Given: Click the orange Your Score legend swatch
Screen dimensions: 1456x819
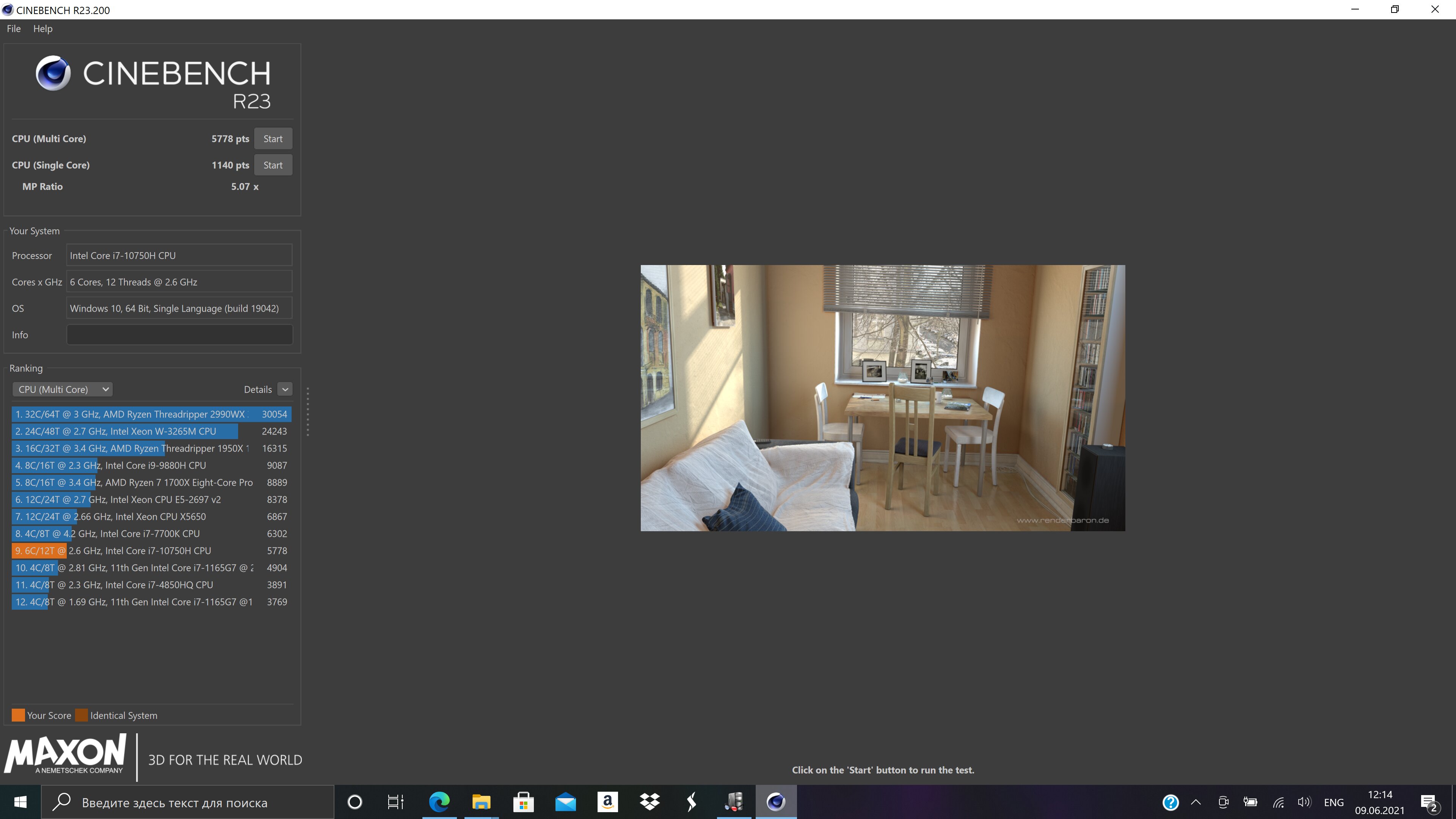Looking at the screenshot, I should [18, 715].
